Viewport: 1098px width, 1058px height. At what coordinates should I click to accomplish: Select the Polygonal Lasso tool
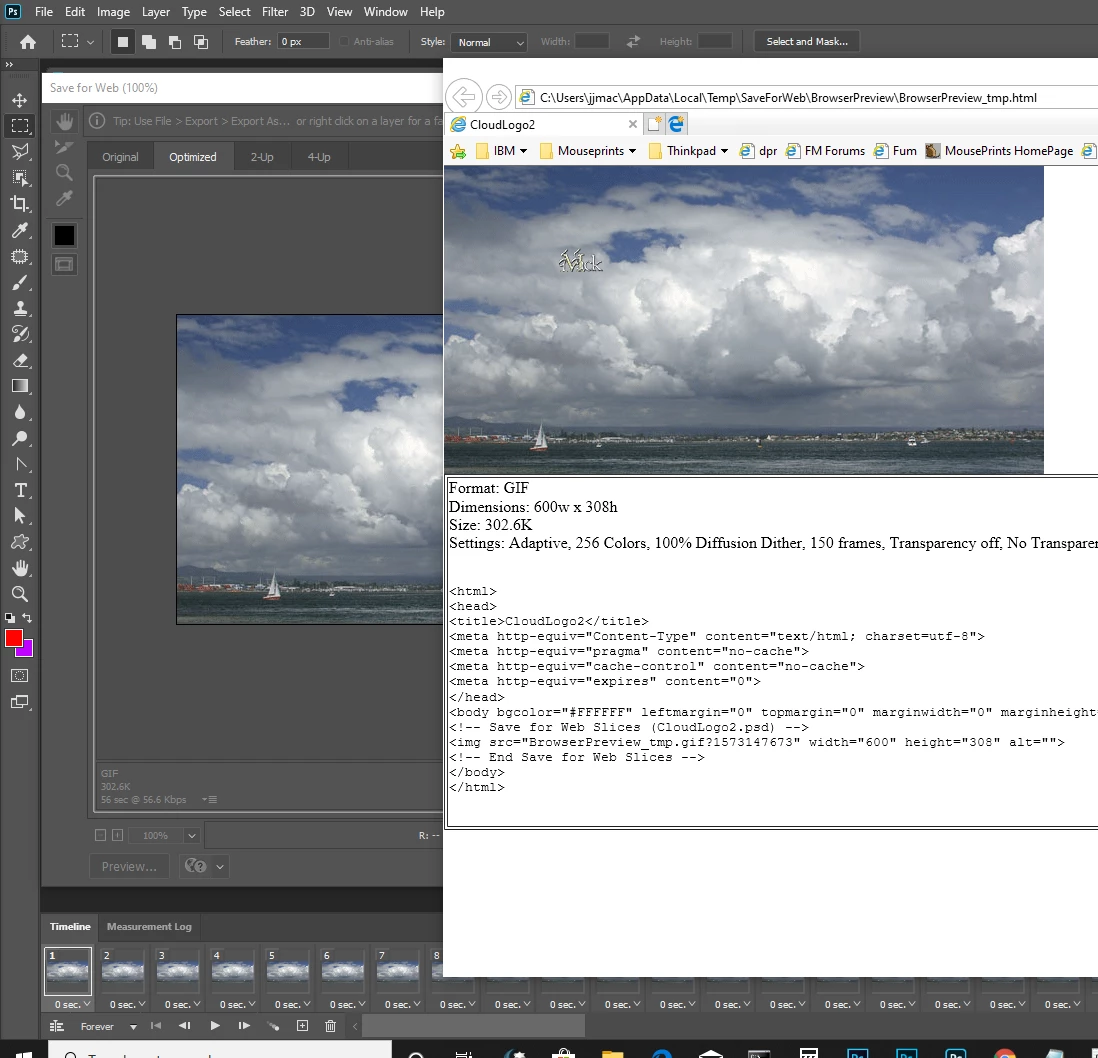coord(20,152)
